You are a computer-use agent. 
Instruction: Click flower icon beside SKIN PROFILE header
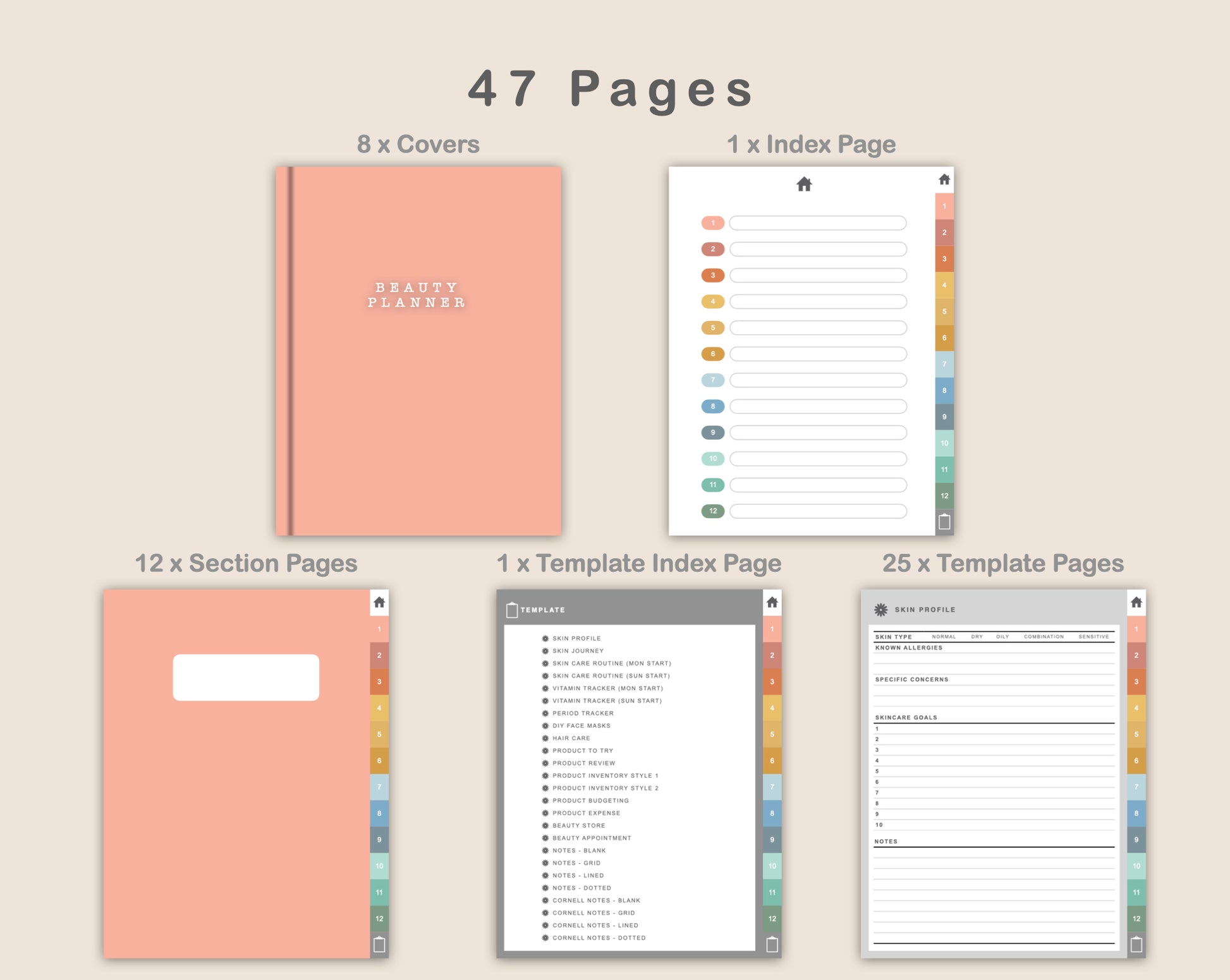880,610
